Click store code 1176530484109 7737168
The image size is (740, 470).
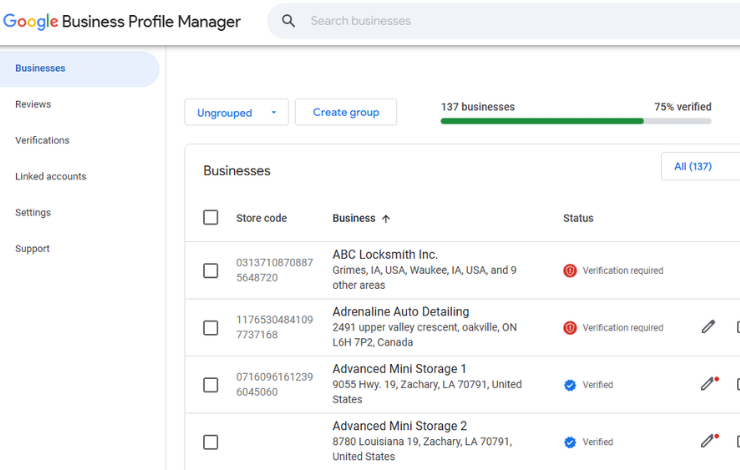point(274,327)
